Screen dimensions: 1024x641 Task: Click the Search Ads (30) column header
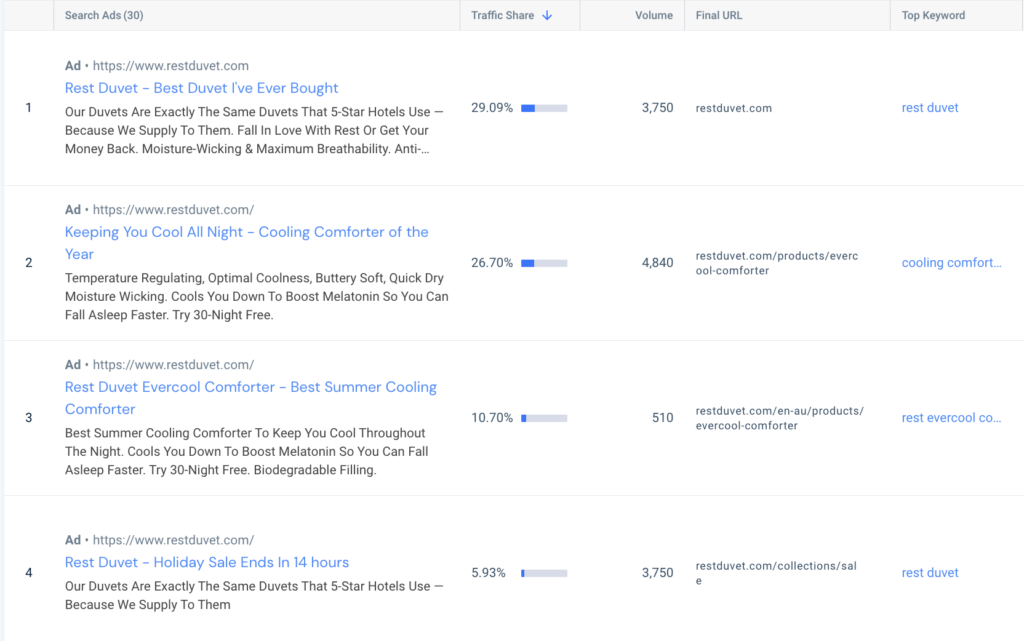pyautogui.click(x=104, y=16)
